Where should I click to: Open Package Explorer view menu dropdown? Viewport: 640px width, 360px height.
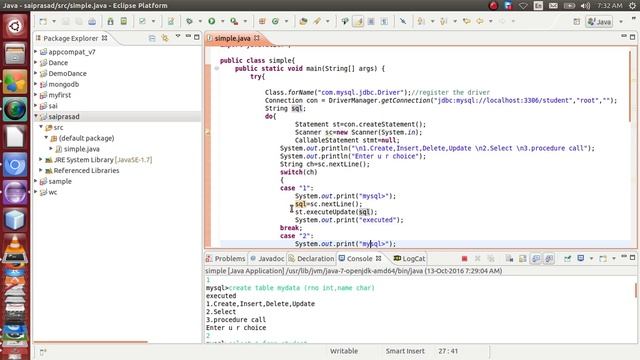[x=178, y=37]
